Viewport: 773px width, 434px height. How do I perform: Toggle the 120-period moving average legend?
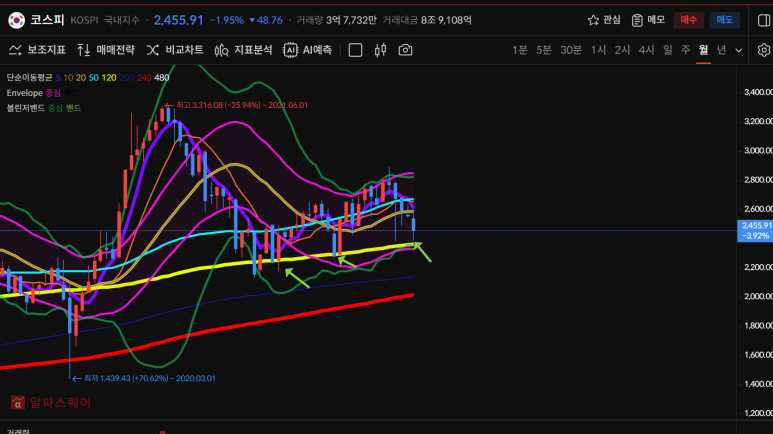(x=109, y=77)
